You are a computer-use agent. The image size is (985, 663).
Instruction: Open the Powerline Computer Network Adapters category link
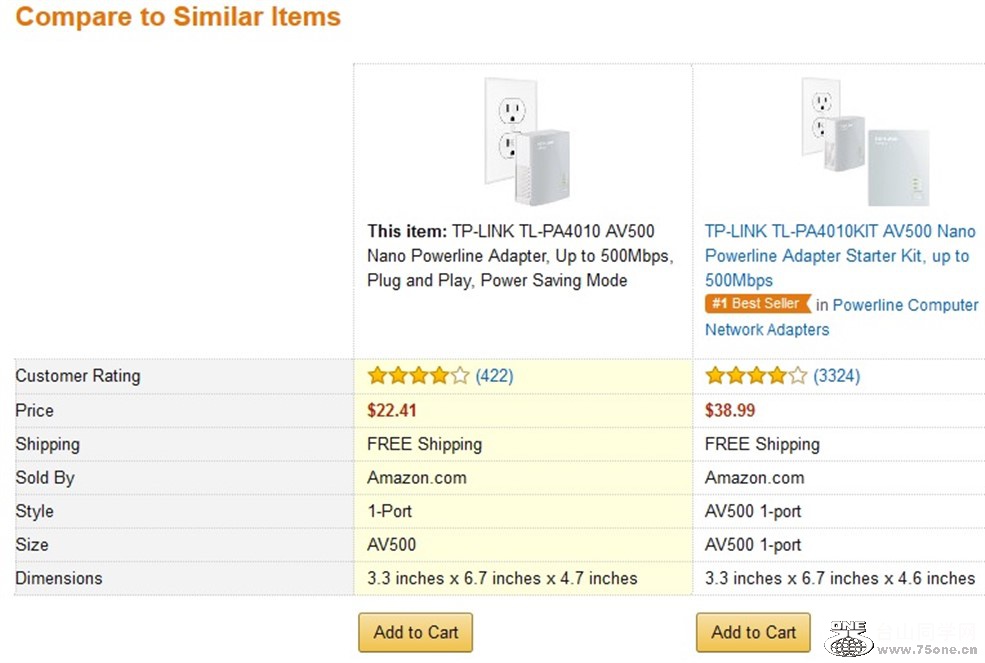point(842,317)
